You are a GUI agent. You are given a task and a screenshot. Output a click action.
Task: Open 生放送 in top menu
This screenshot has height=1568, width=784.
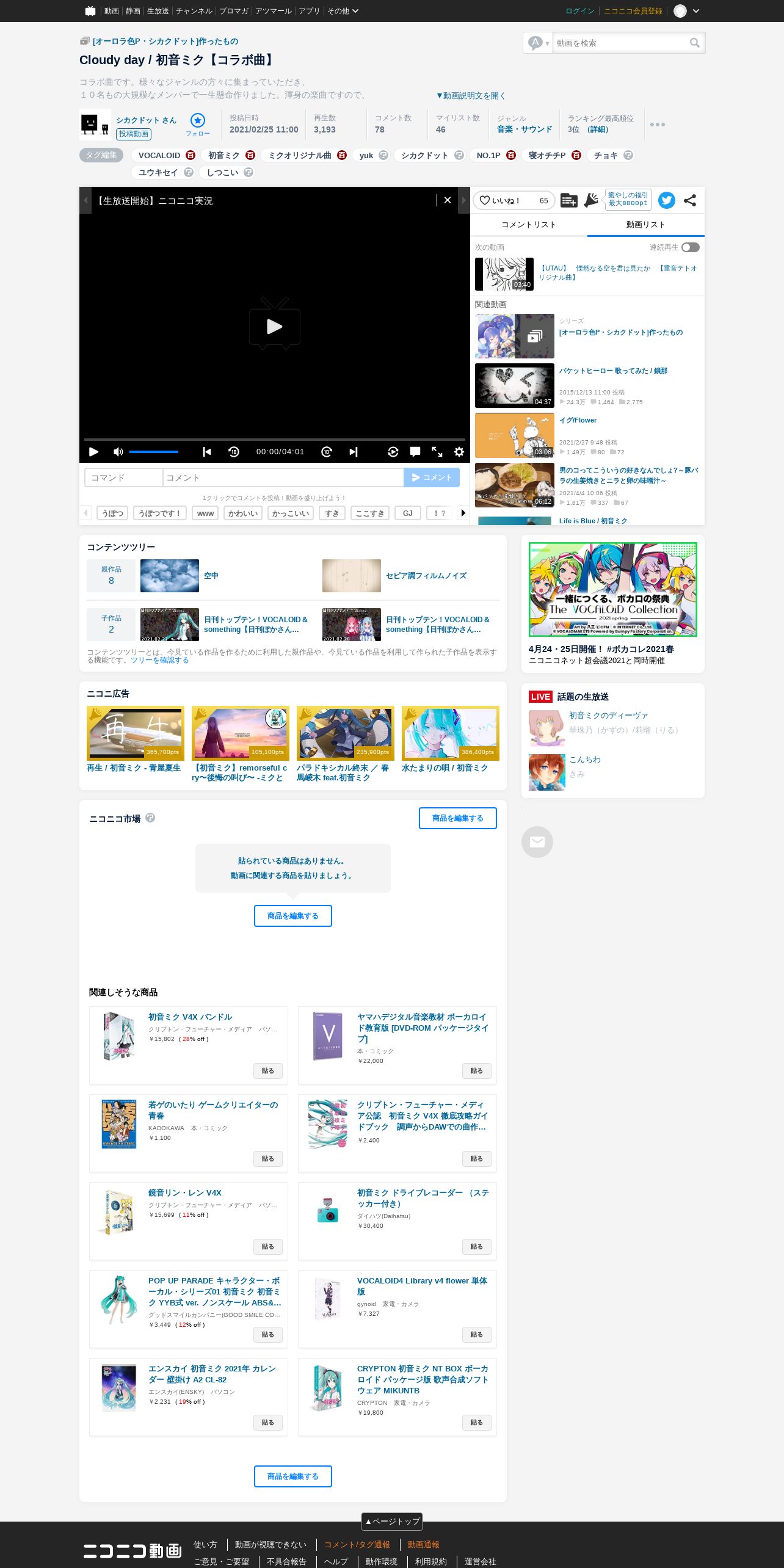(158, 11)
